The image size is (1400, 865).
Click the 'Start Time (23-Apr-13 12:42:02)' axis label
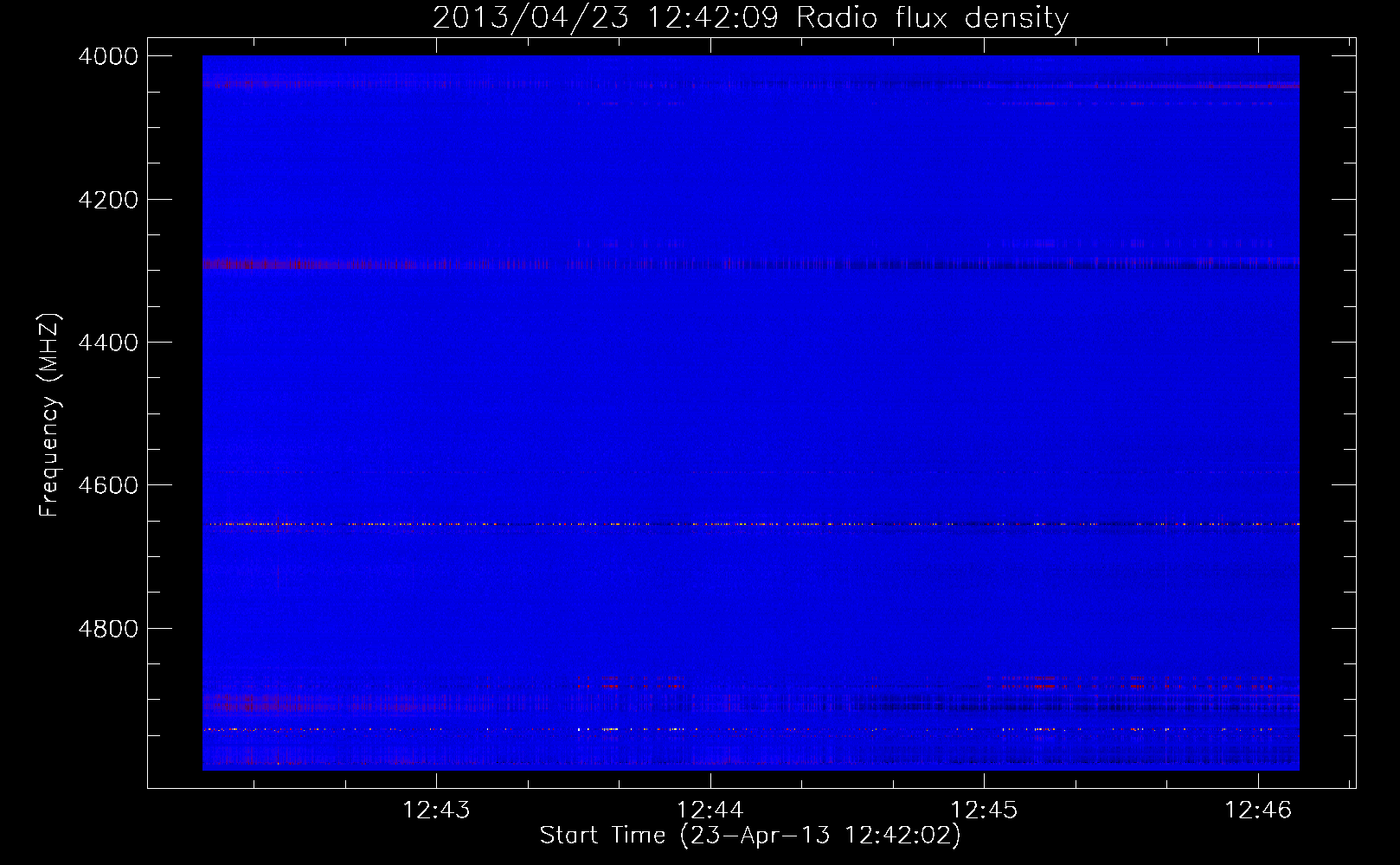pos(750,835)
